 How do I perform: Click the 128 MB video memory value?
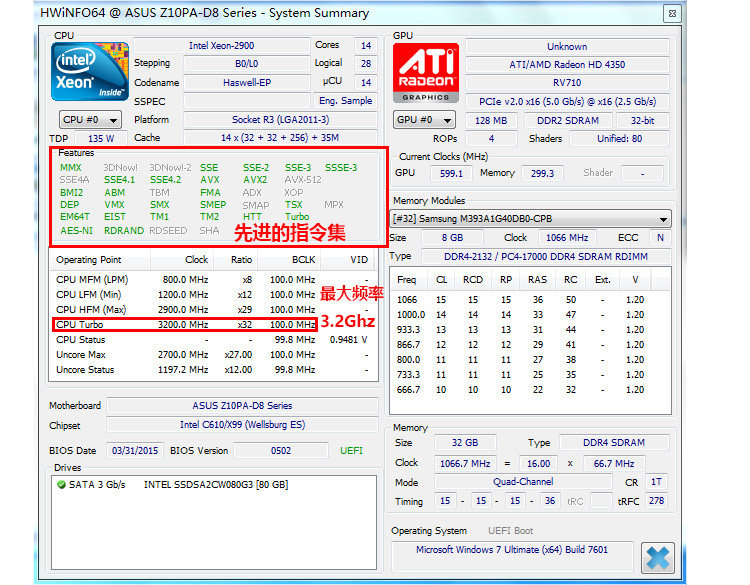[x=491, y=121]
